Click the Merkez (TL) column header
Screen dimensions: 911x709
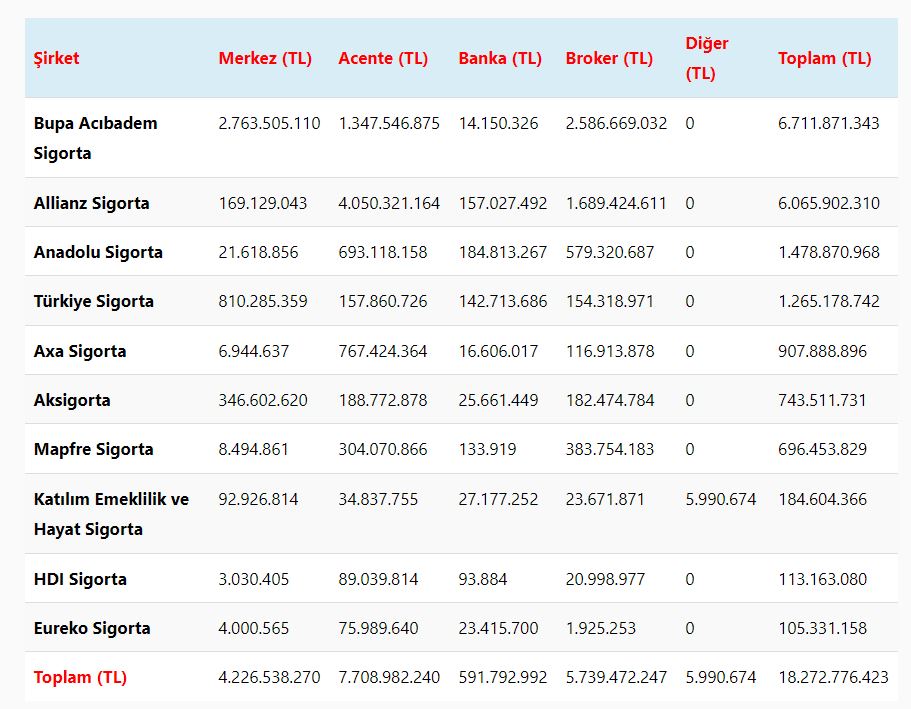point(265,58)
